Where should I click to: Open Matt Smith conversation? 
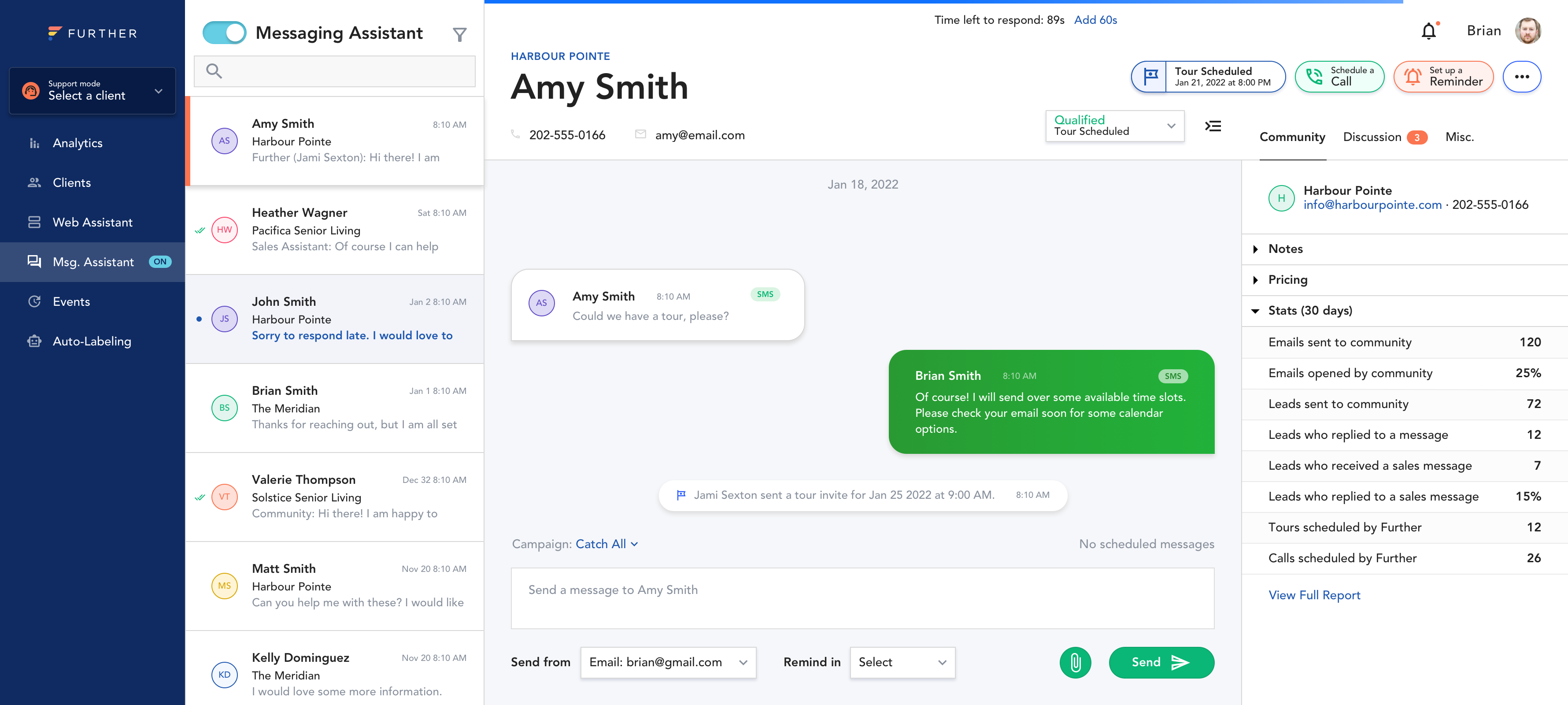334,586
